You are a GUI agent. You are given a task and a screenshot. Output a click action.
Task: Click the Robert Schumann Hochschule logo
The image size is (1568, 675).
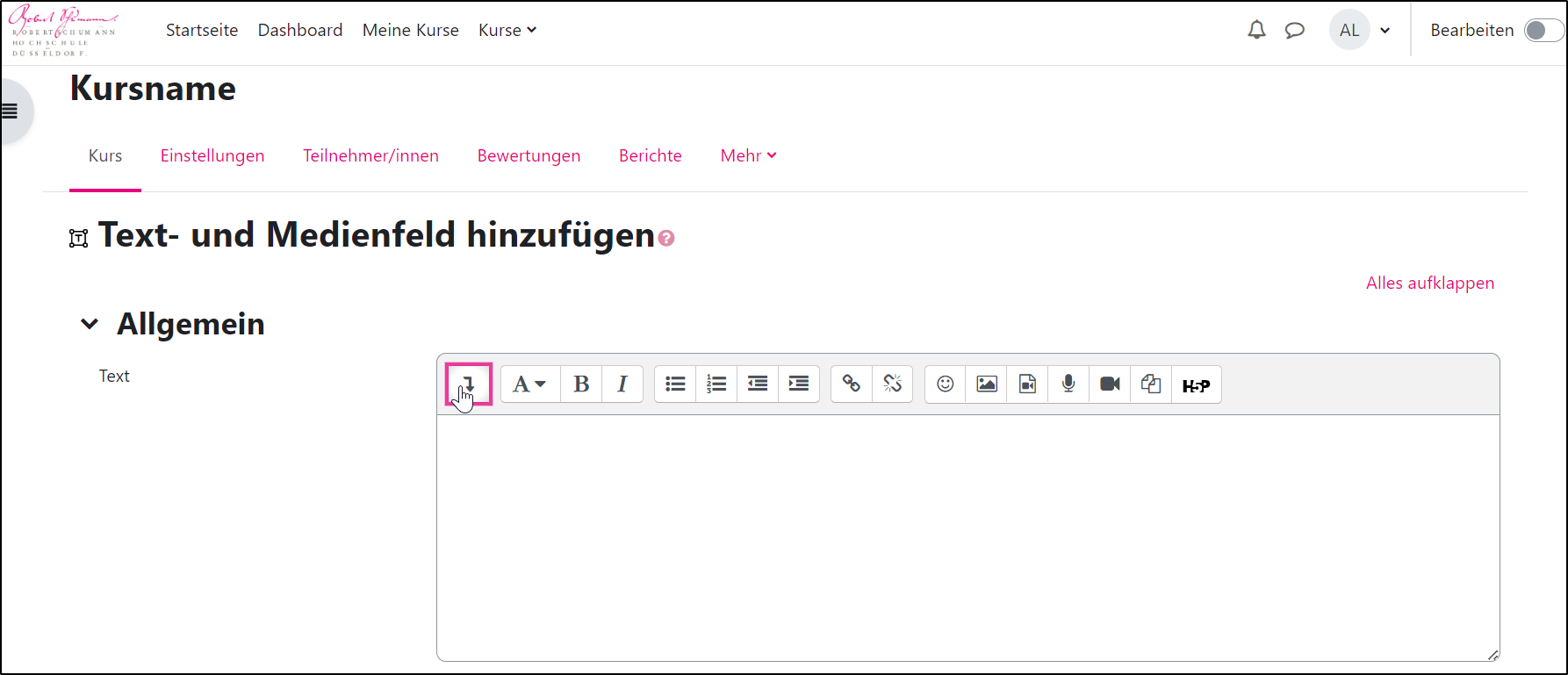[x=63, y=32]
